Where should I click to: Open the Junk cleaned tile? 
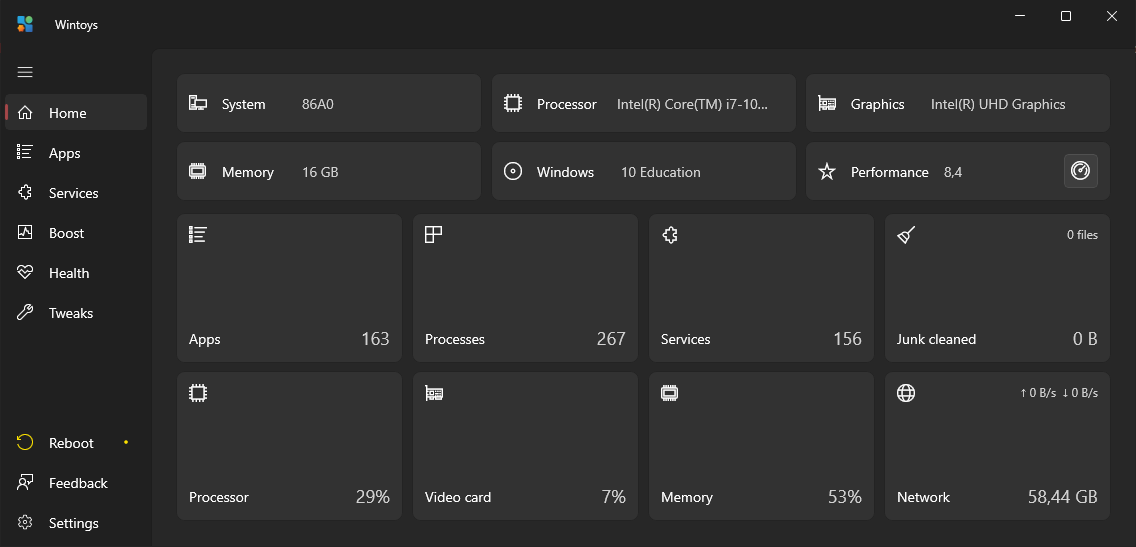(997, 288)
